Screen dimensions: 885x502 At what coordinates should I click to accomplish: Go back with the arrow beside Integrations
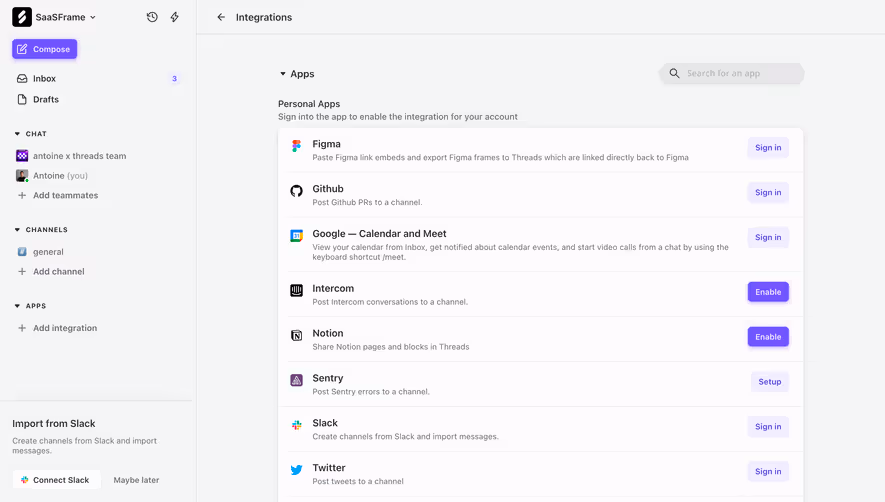pyautogui.click(x=221, y=17)
